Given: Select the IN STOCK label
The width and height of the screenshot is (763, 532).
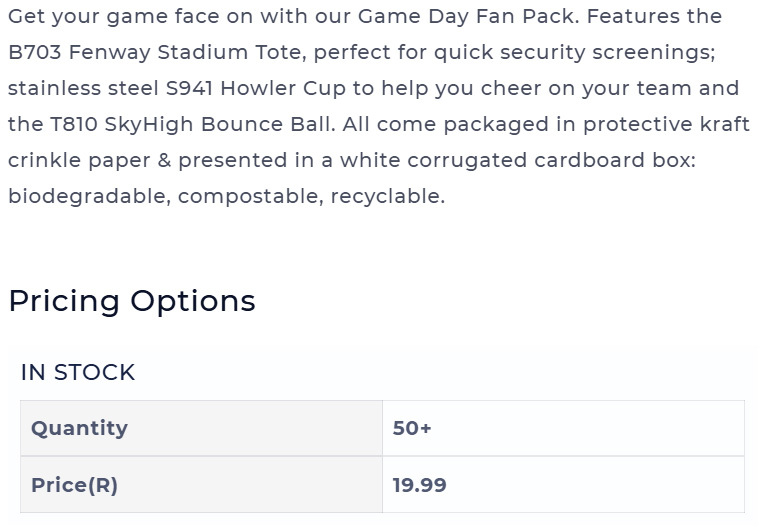Looking at the screenshot, I should click(78, 372).
